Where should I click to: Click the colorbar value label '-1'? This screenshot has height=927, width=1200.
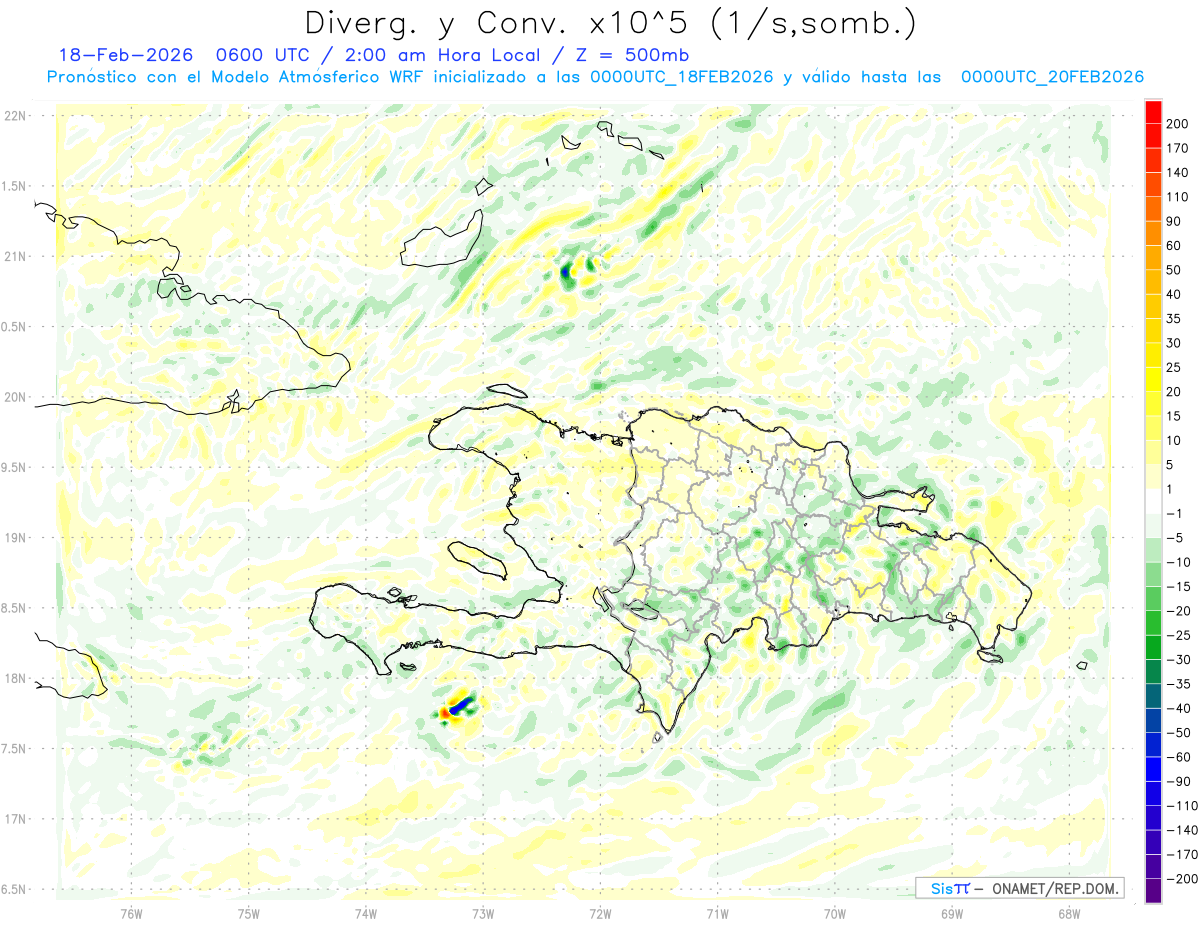(x=1174, y=513)
